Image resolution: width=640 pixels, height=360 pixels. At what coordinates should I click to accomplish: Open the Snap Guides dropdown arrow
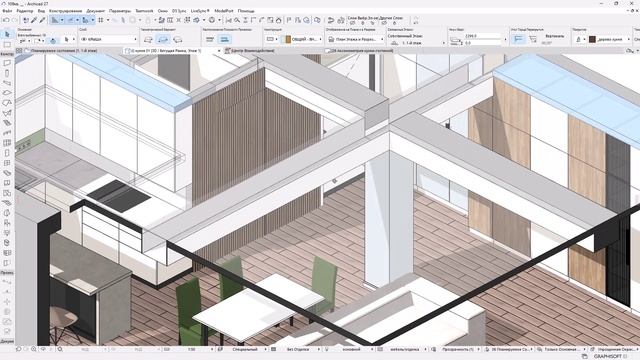(x=77, y=20)
